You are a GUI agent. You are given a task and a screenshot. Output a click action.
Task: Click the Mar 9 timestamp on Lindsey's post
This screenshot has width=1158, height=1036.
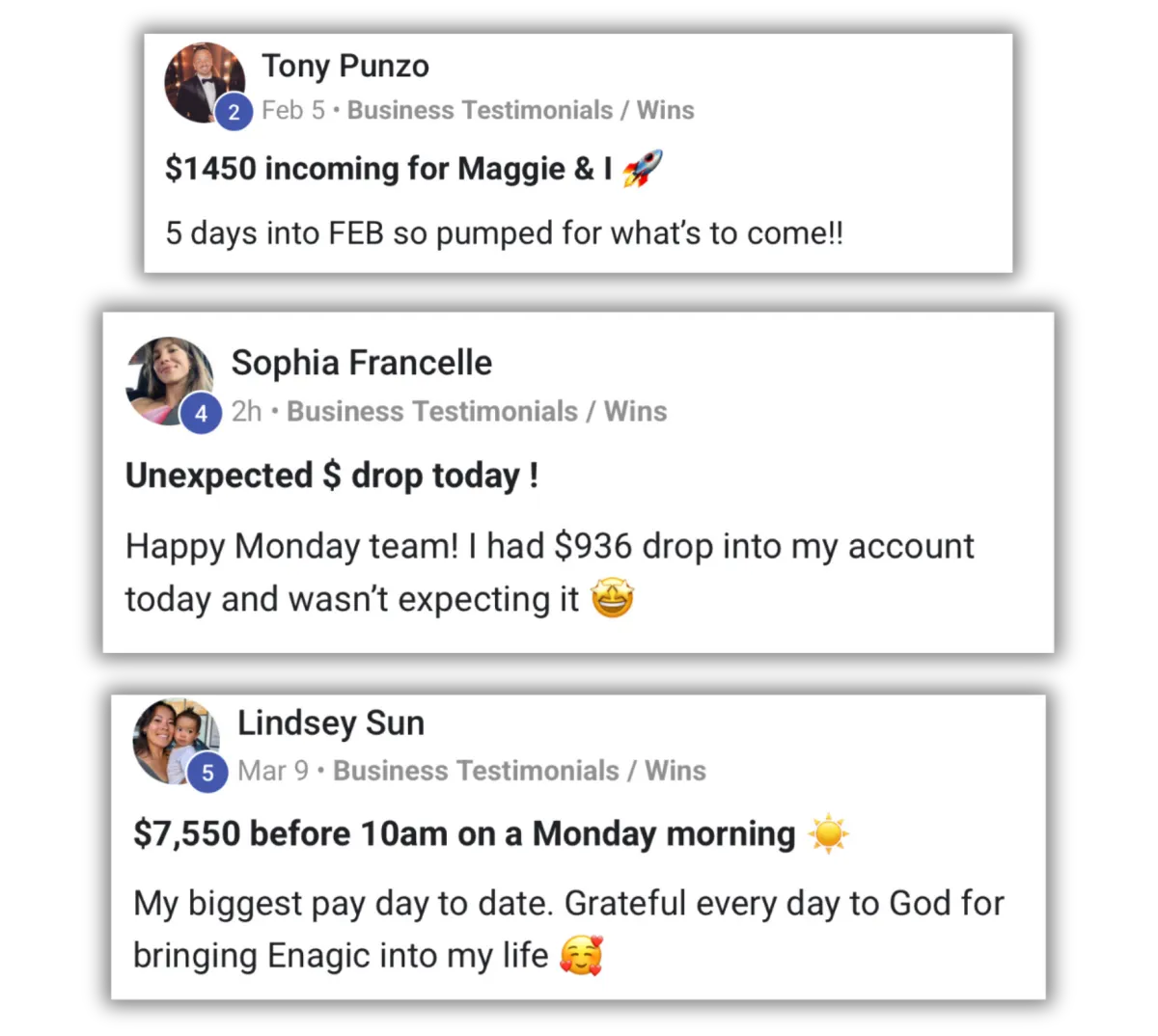coord(273,771)
